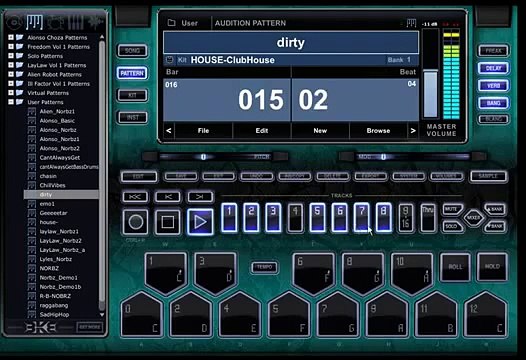Image resolution: width=526 pixels, height=360 pixels.
Task: Step forward with the >| button
Action: tap(200, 197)
